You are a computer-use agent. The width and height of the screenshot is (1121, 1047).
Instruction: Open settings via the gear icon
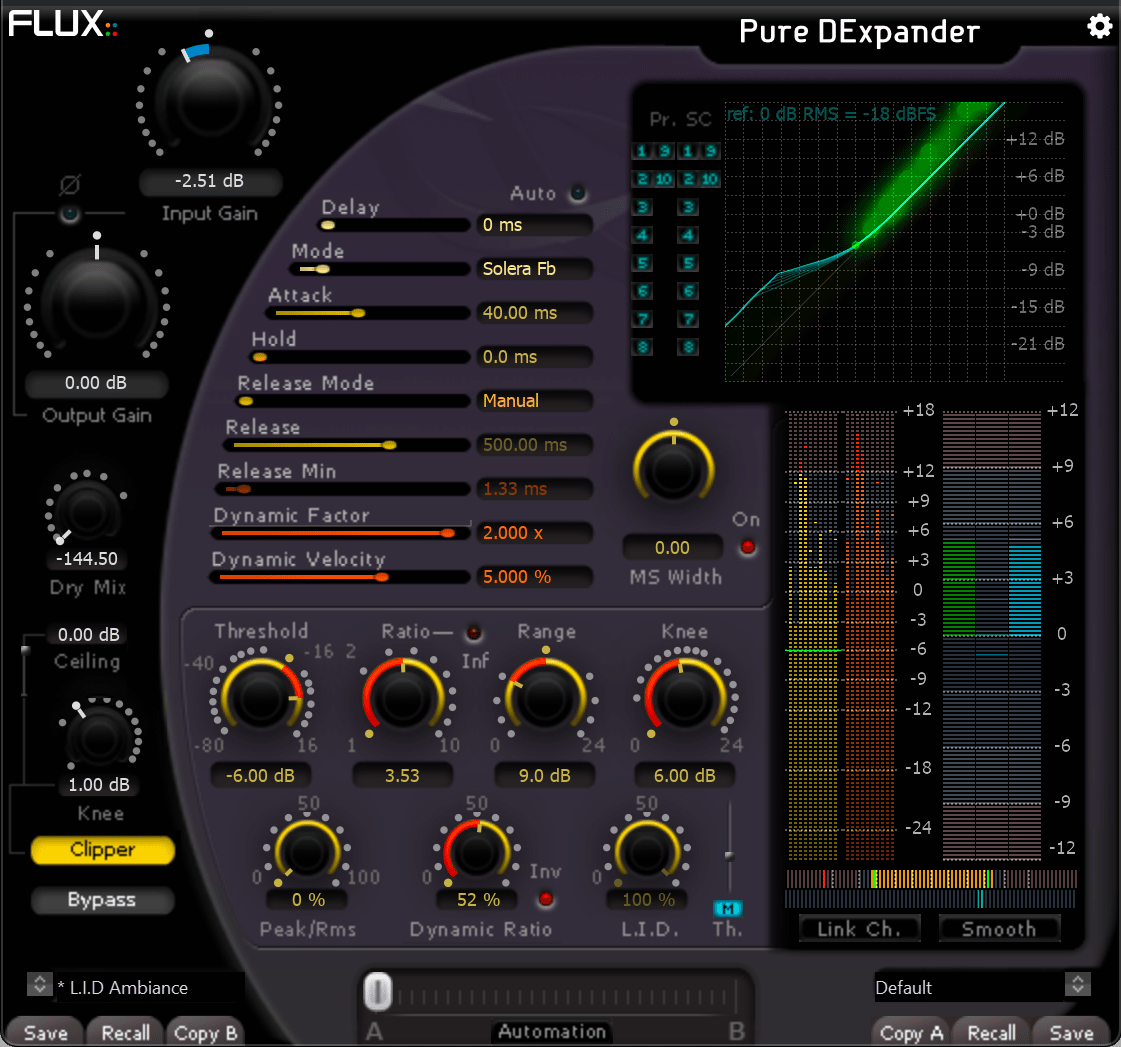click(x=1099, y=27)
